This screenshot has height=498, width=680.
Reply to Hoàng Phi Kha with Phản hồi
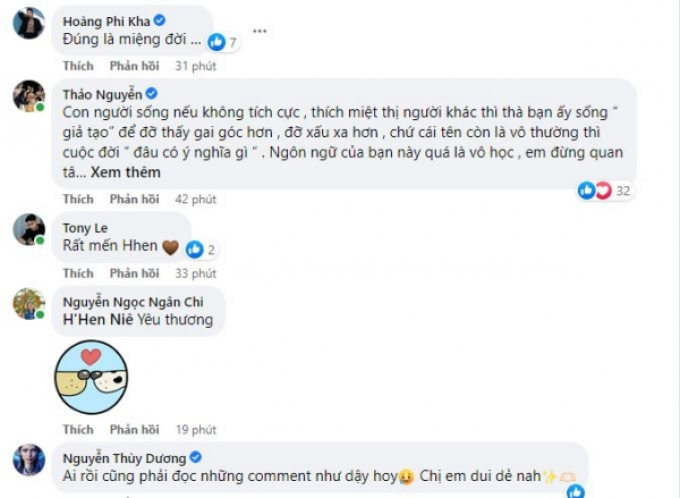click(134, 66)
